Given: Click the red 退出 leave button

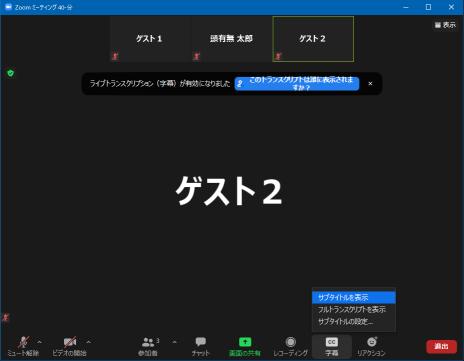Looking at the screenshot, I should click(x=441, y=347).
